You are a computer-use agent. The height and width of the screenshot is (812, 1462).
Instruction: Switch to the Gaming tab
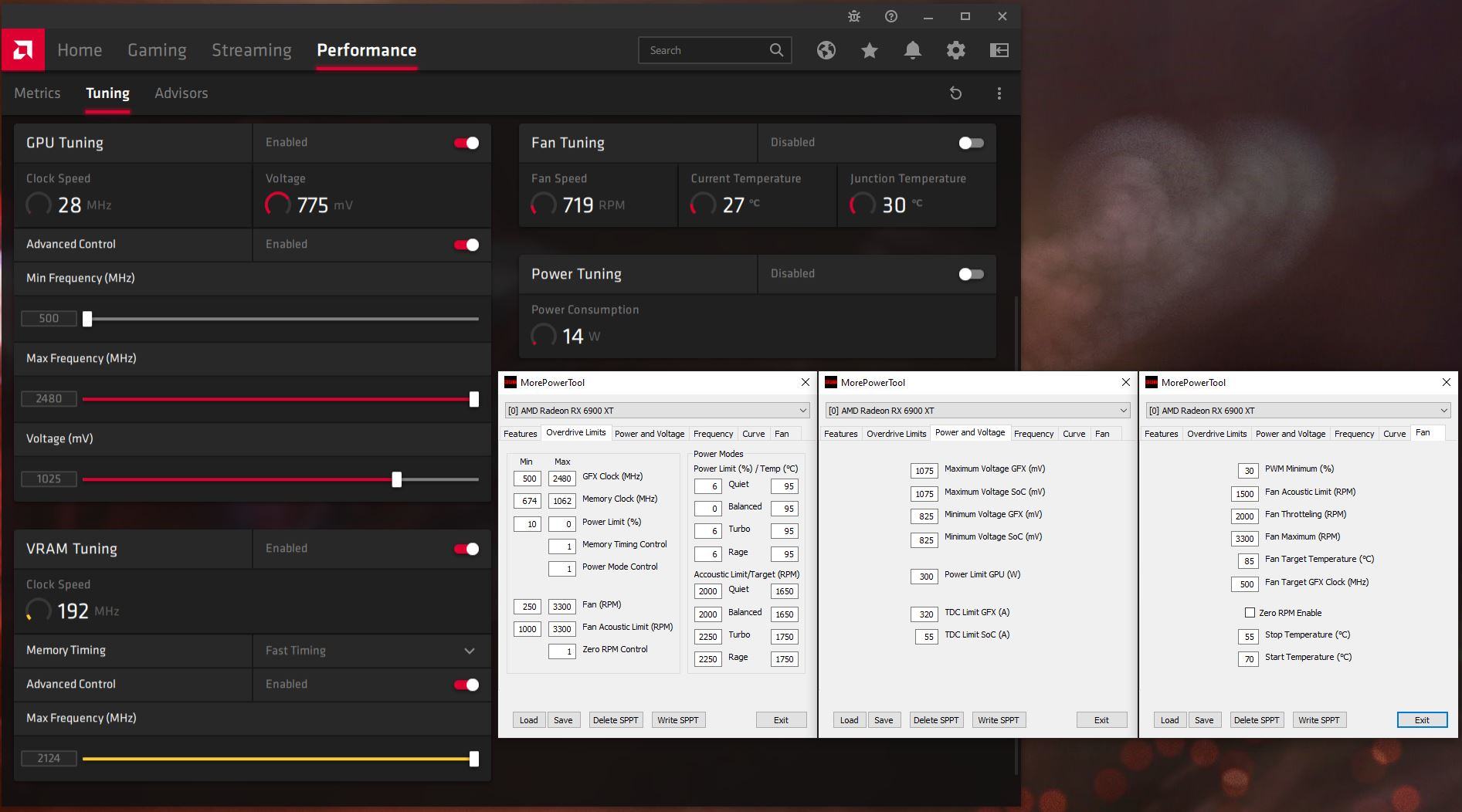(157, 50)
